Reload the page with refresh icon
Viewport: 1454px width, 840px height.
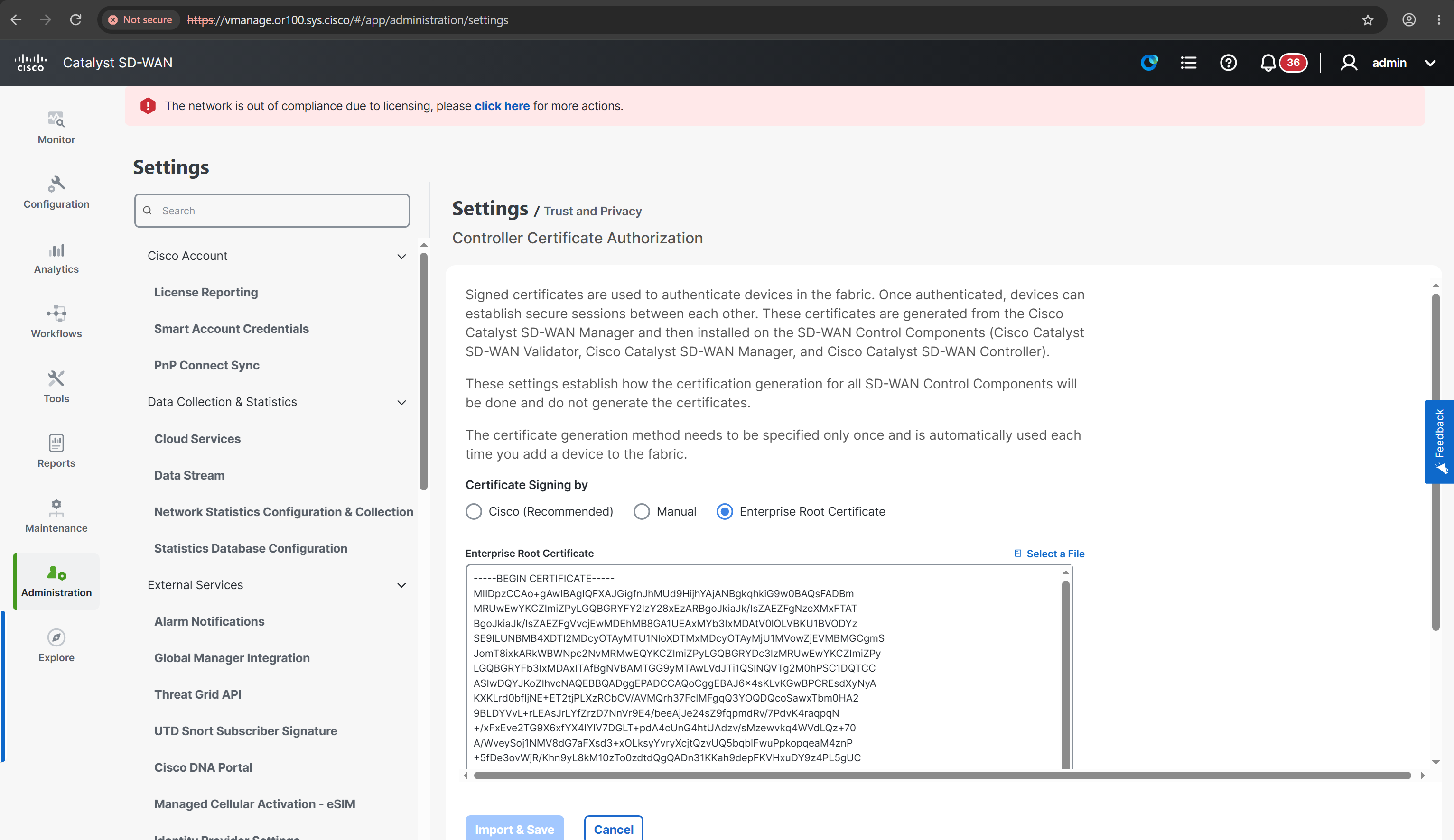pos(75,19)
